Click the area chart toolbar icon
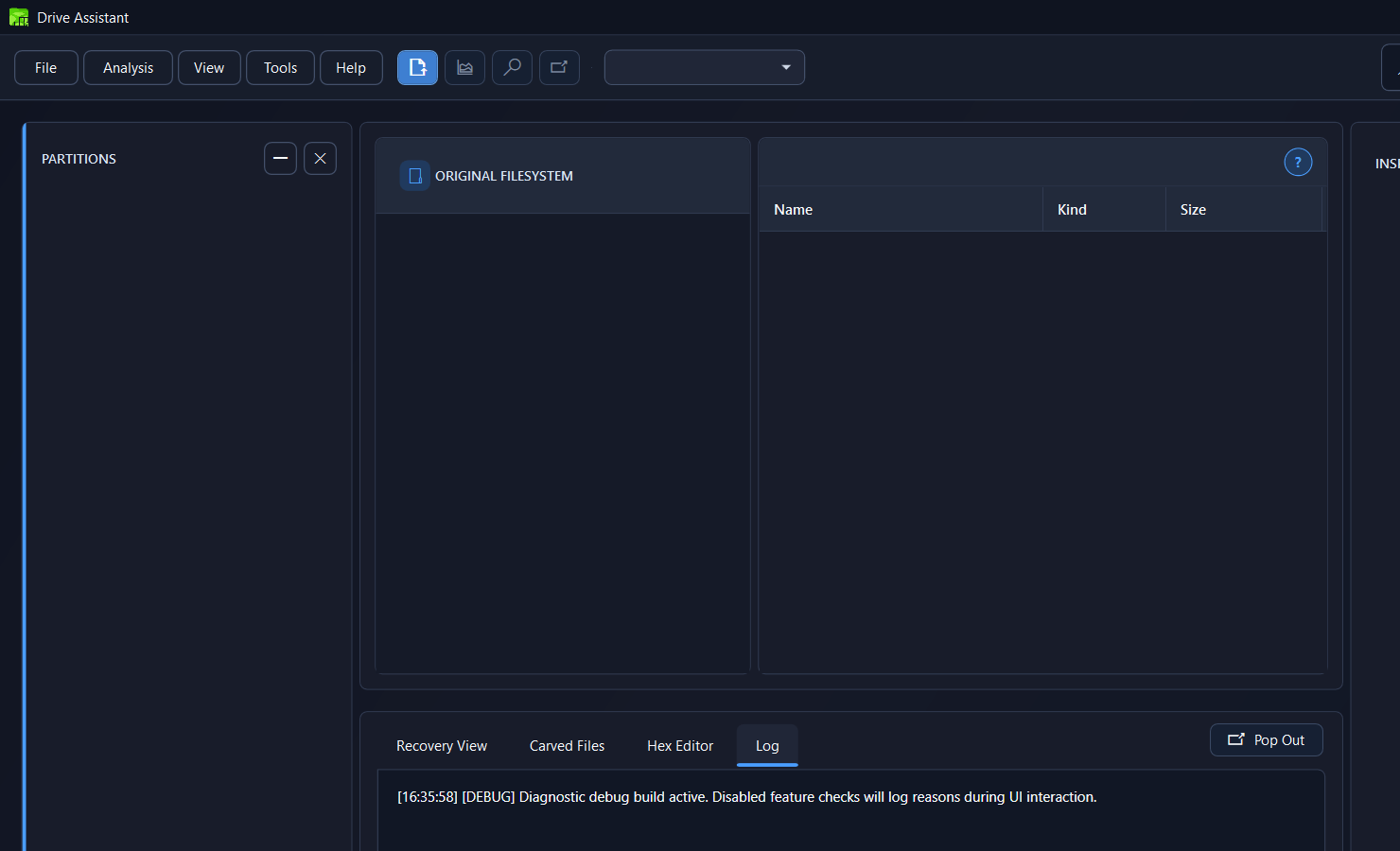The height and width of the screenshot is (851, 1400). click(464, 67)
